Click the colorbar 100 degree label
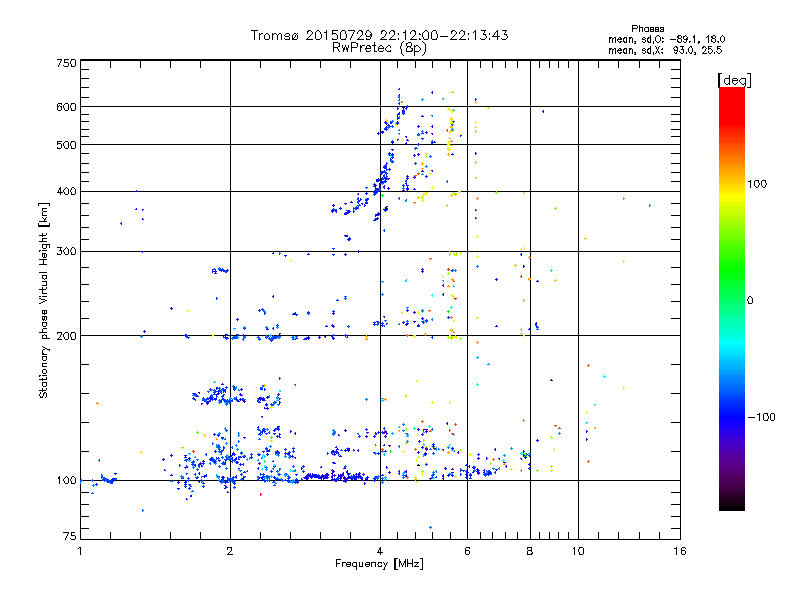800x600 pixels. click(x=757, y=184)
